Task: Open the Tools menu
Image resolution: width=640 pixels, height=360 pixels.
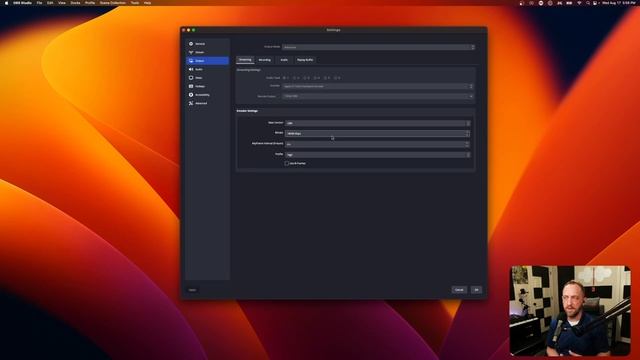Action: pos(135,3)
